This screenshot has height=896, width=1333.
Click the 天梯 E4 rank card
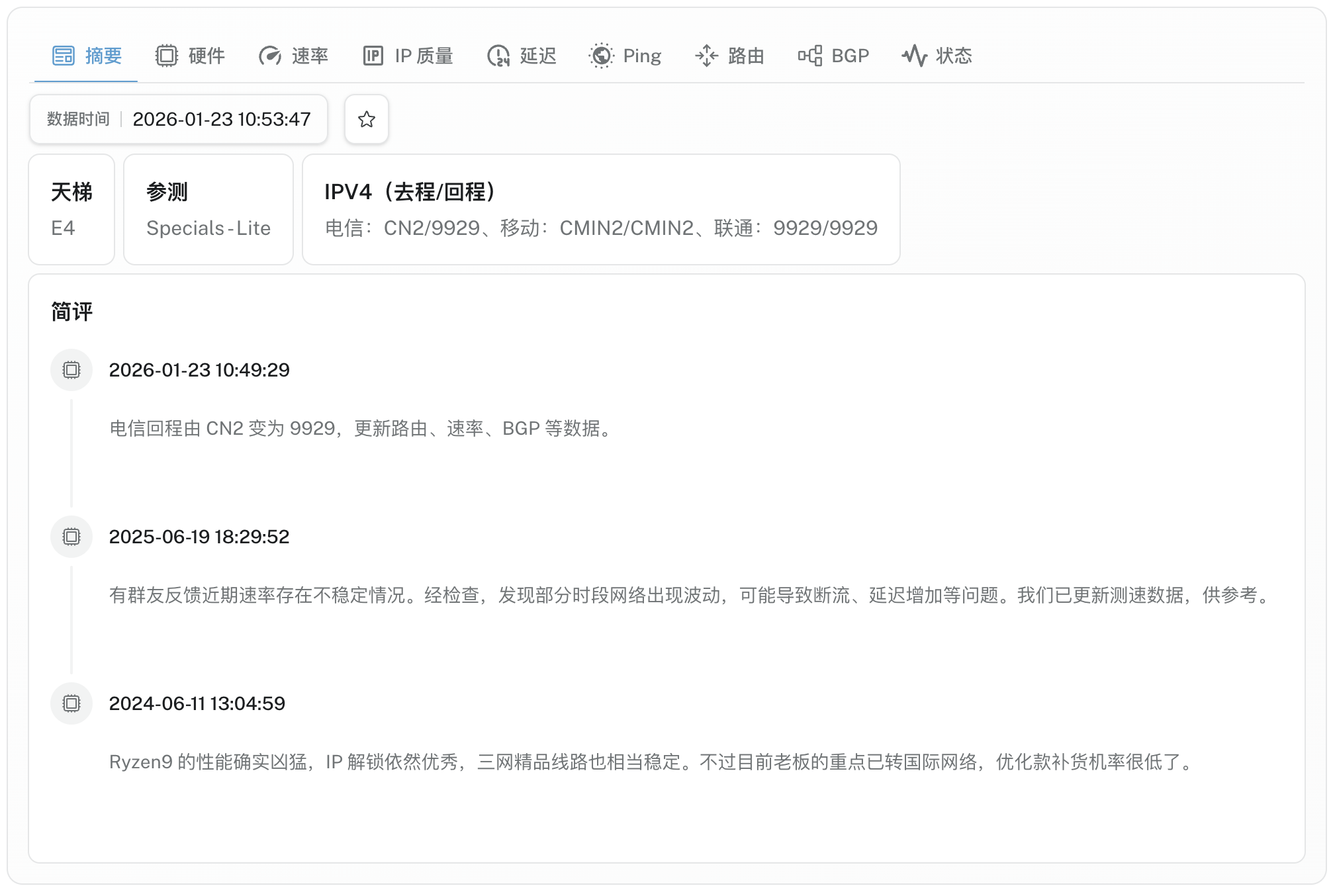tap(71, 209)
